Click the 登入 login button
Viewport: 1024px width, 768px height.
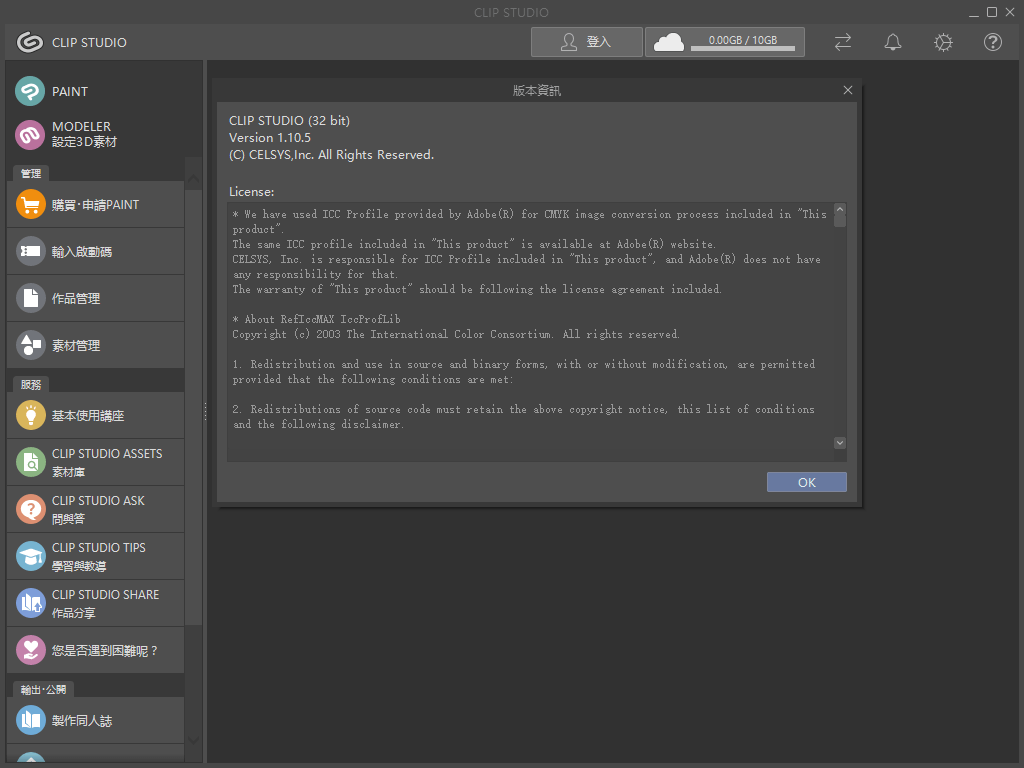[586, 42]
